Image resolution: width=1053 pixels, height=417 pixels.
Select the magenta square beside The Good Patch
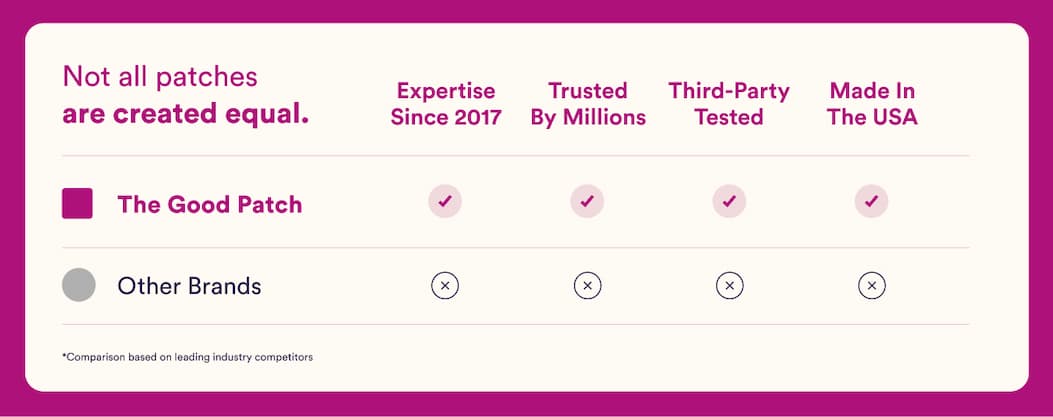77,203
